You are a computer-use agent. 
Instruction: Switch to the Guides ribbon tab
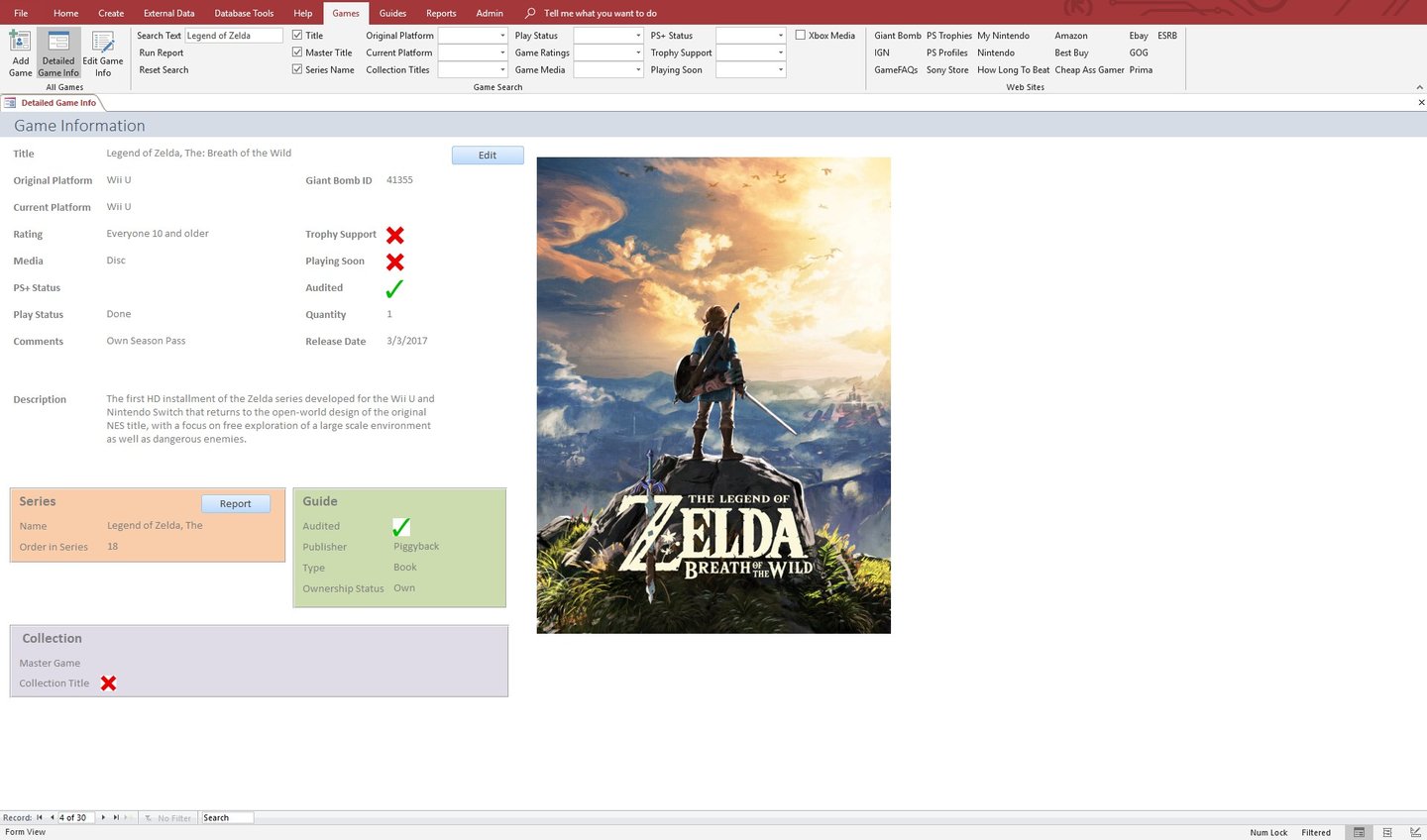[x=392, y=13]
